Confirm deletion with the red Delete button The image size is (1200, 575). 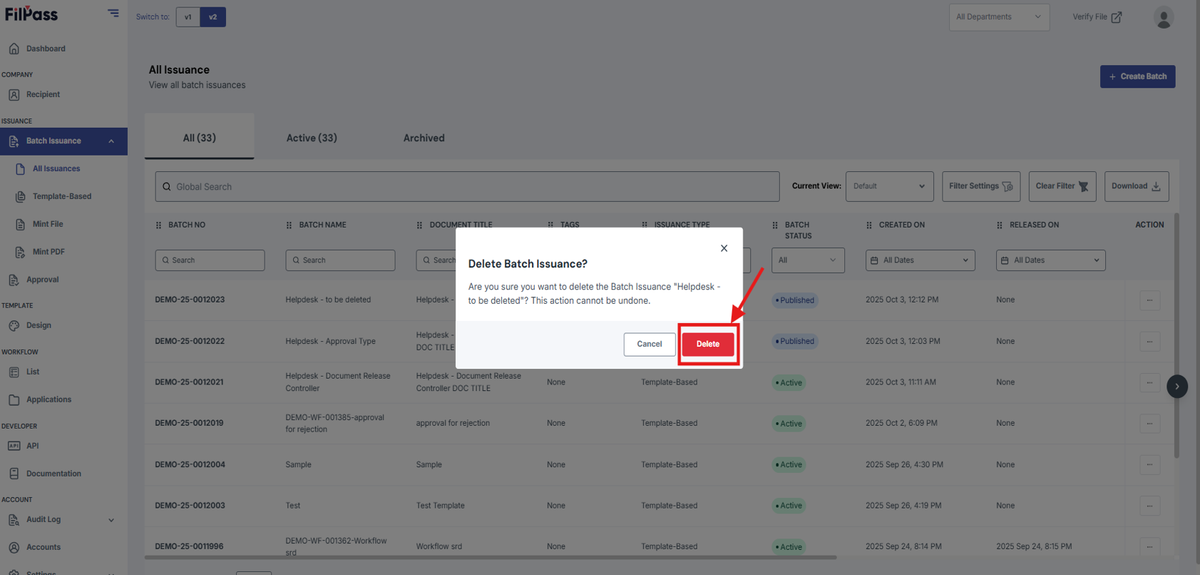pos(708,344)
